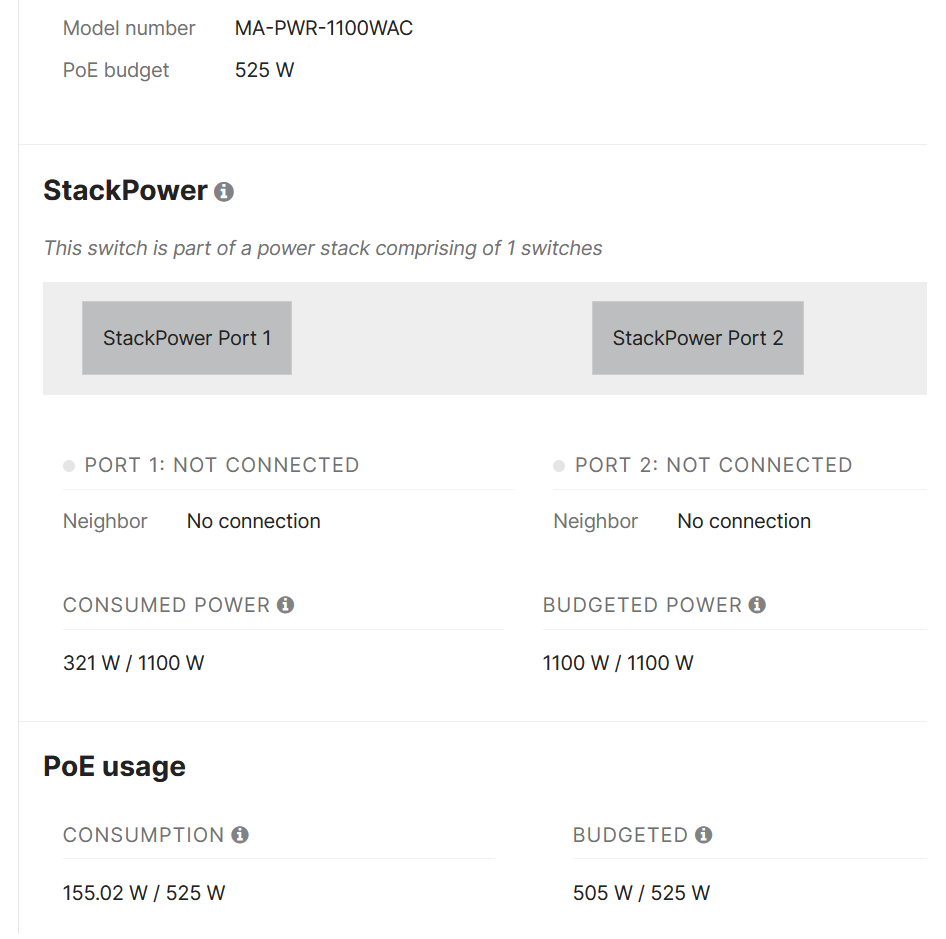Click the info icon beside StackPower heading
The height and width of the screenshot is (939, 946).
(x=224, y=192)
